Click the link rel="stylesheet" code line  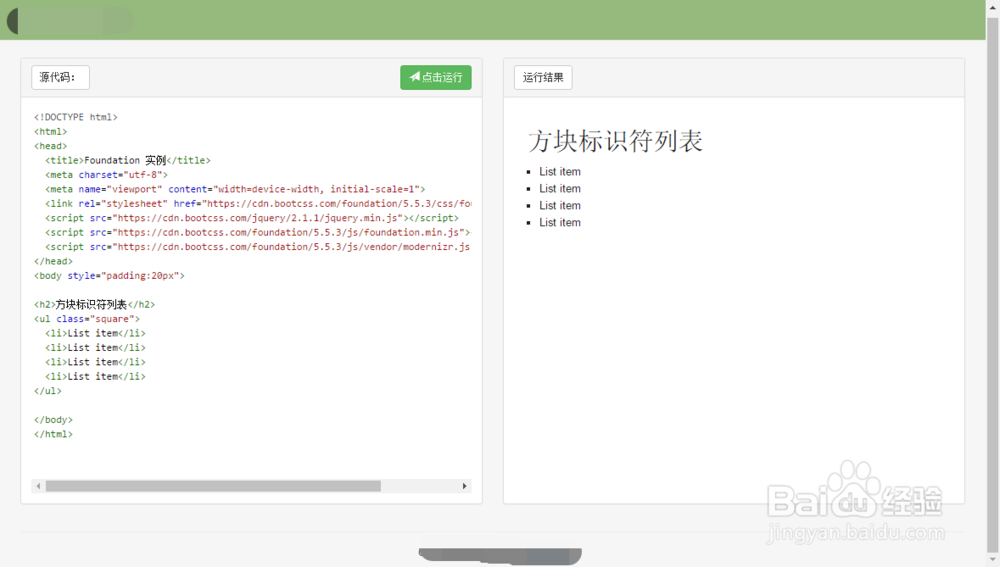coord(258,203)
